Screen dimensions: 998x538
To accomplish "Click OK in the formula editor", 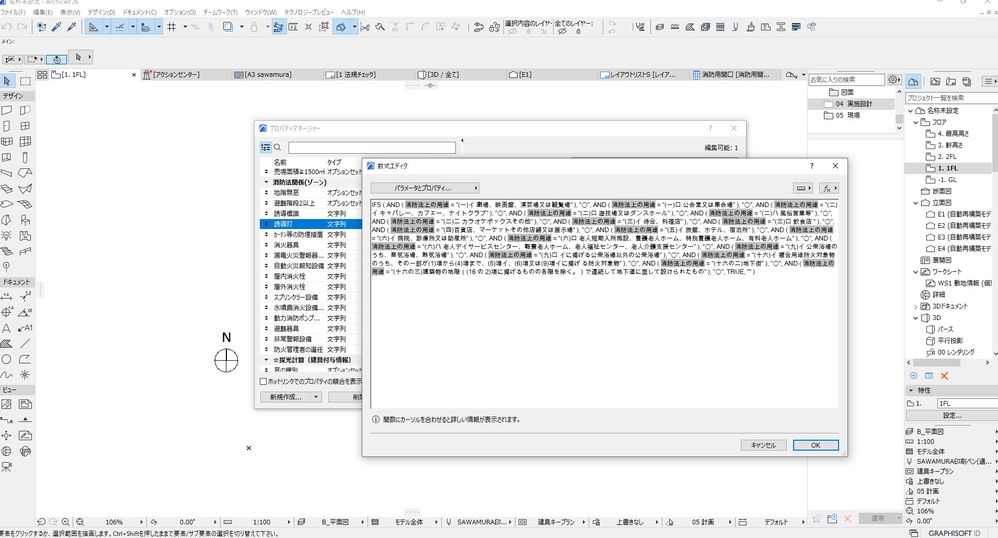I will pyautogui.click(x=815, y=445).
